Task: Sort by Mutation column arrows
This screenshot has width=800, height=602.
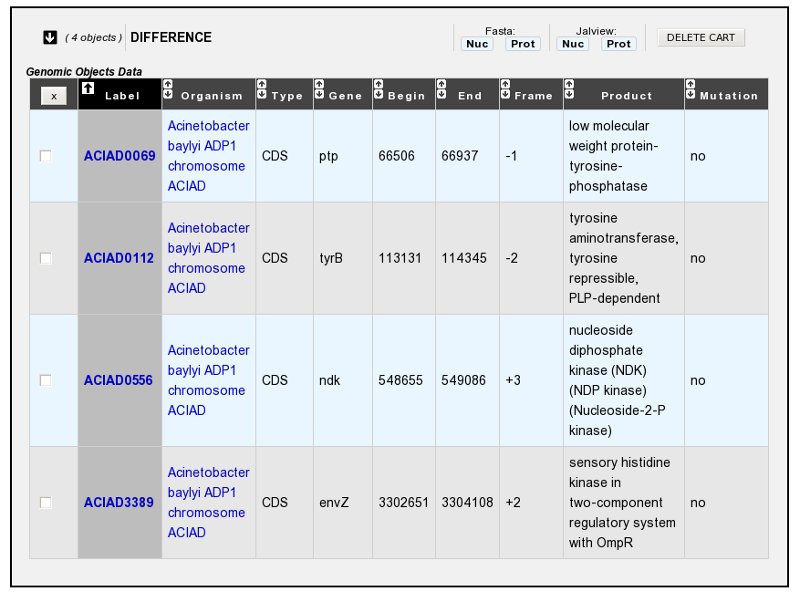Action: coord(690,89)
